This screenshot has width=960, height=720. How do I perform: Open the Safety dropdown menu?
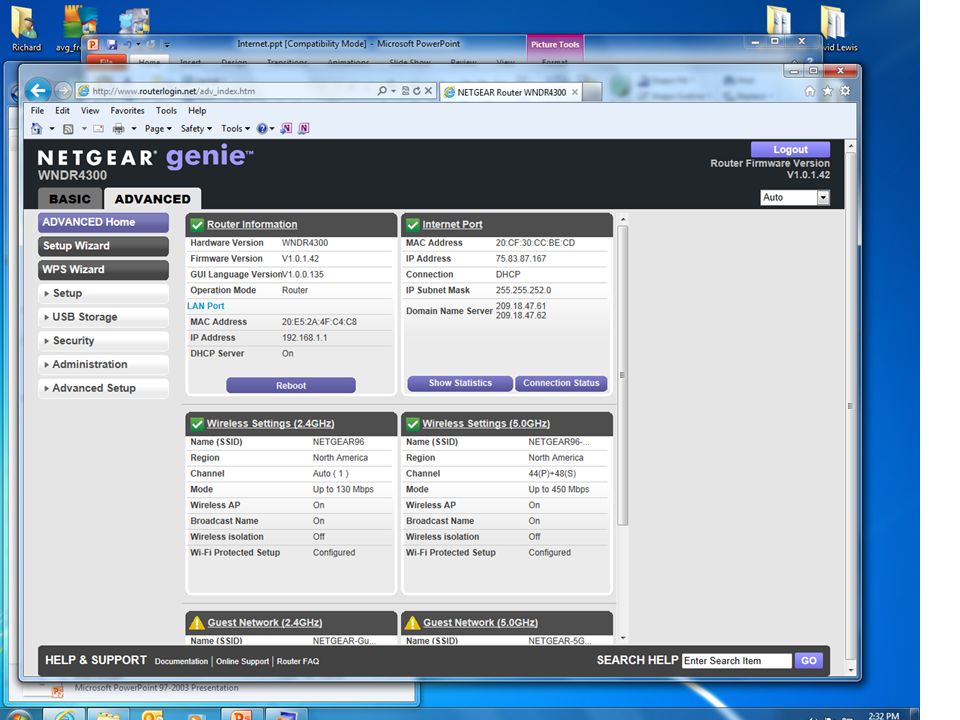[196, 129]
